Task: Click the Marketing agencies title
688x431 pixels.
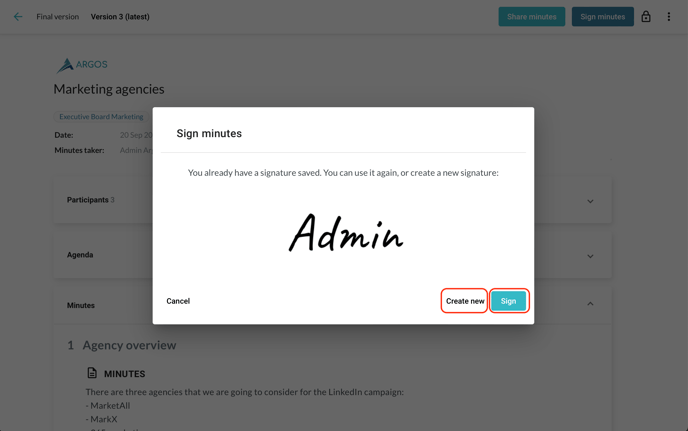Action: coord(109,89)
